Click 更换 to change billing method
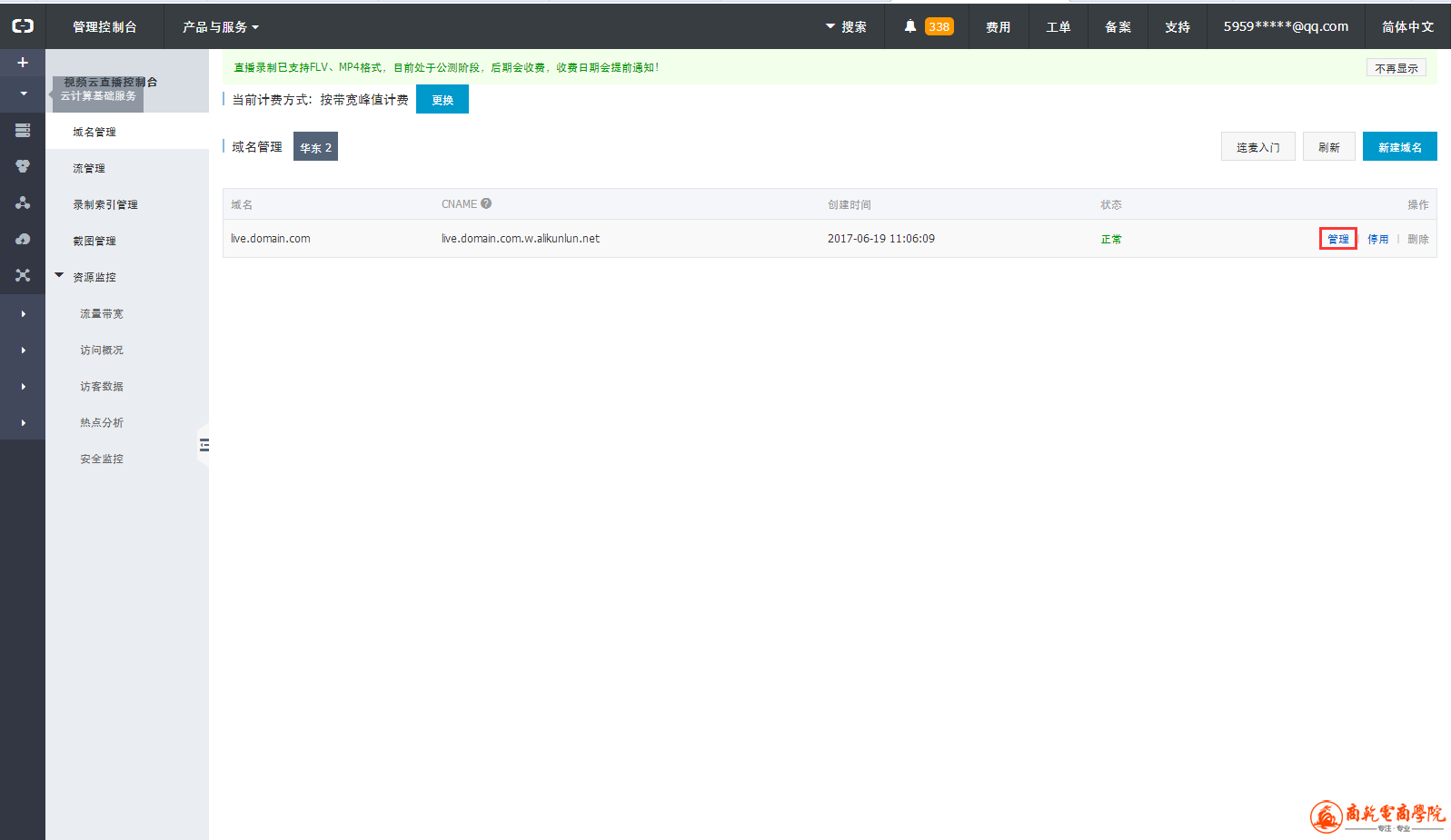This screenshot has width=1451, height=840. click(442, 100)
